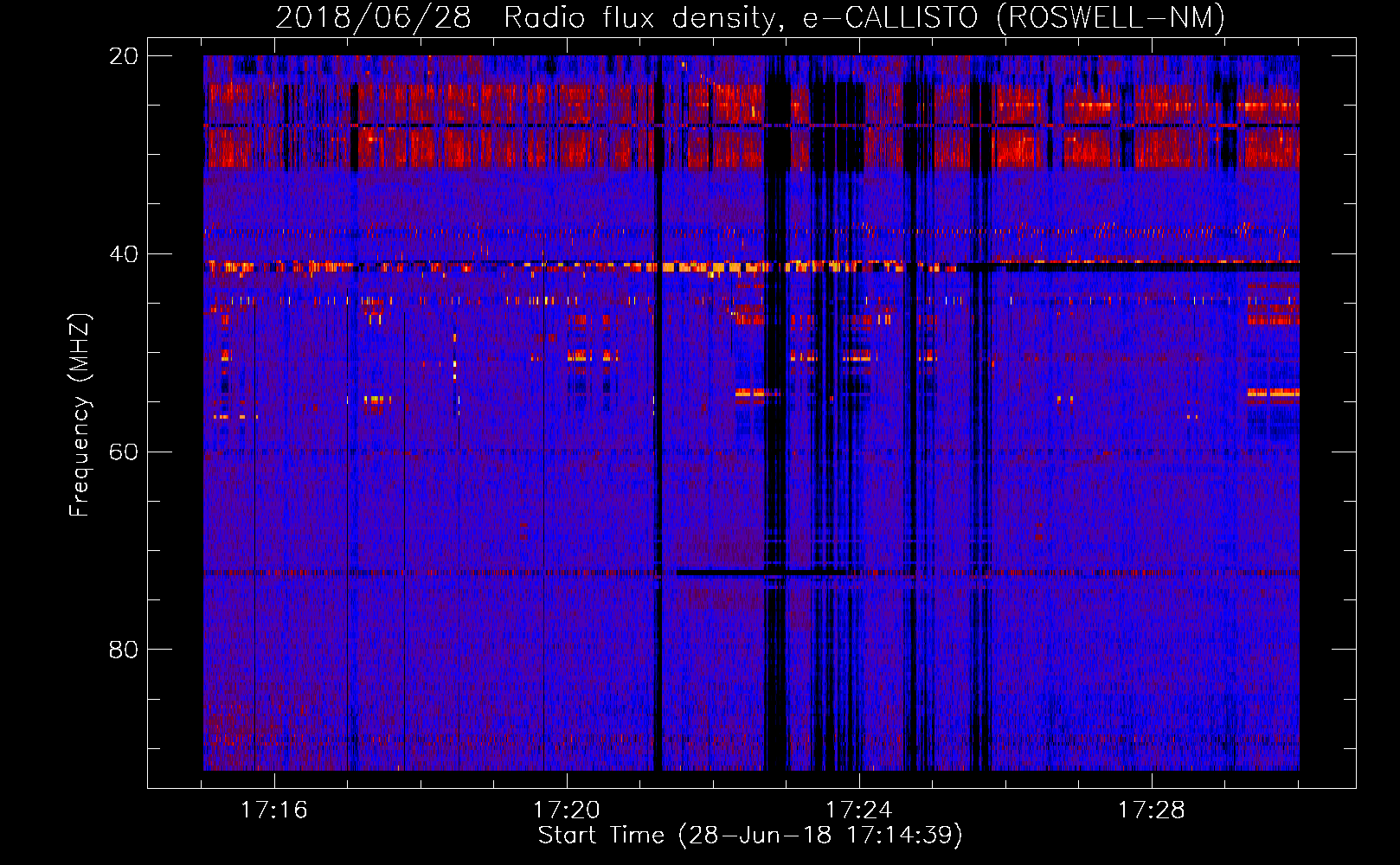Click frequency axis label '80'

tap(124, 650)
